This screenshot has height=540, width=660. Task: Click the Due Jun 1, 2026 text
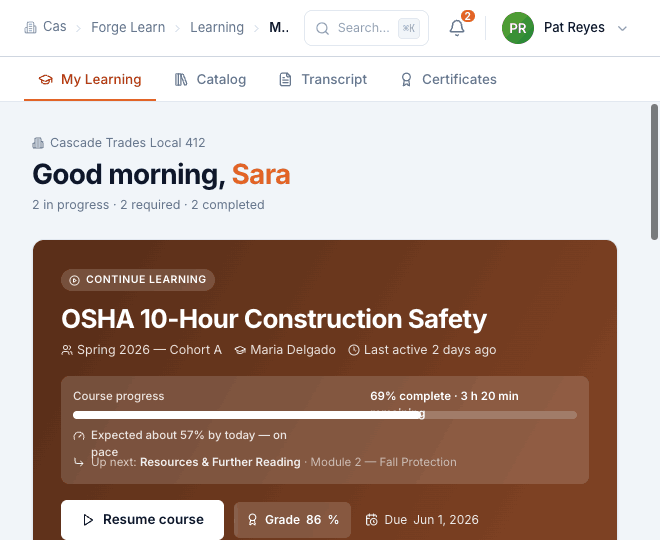click(x=431, y=520)
